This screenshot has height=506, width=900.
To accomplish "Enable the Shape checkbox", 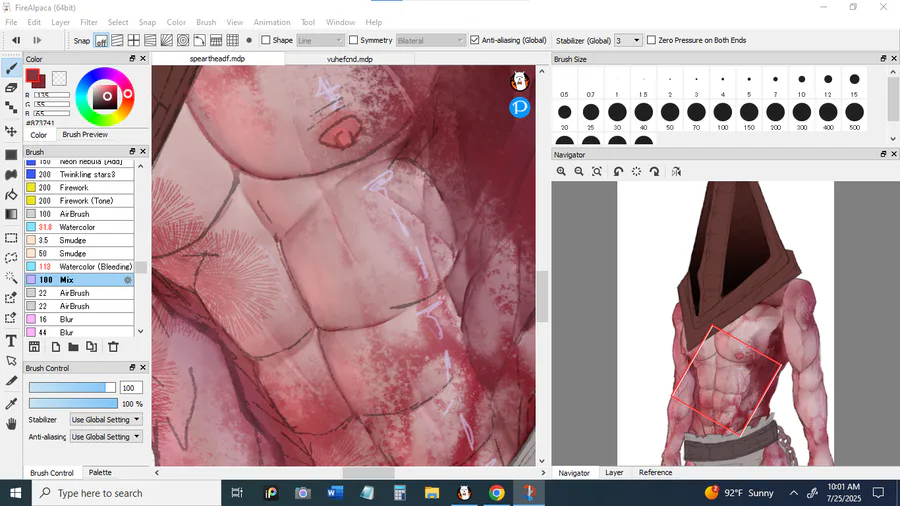I will coord(266,40).
